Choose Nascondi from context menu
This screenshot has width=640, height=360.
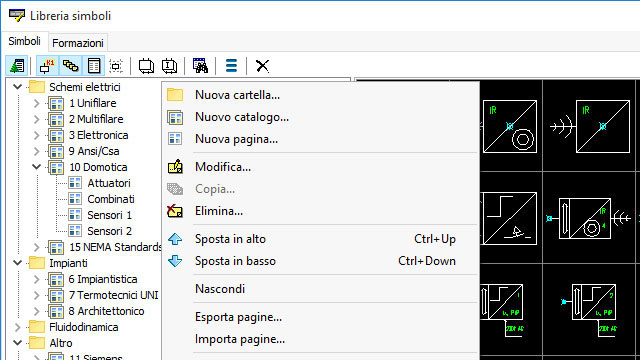point(320,289)
